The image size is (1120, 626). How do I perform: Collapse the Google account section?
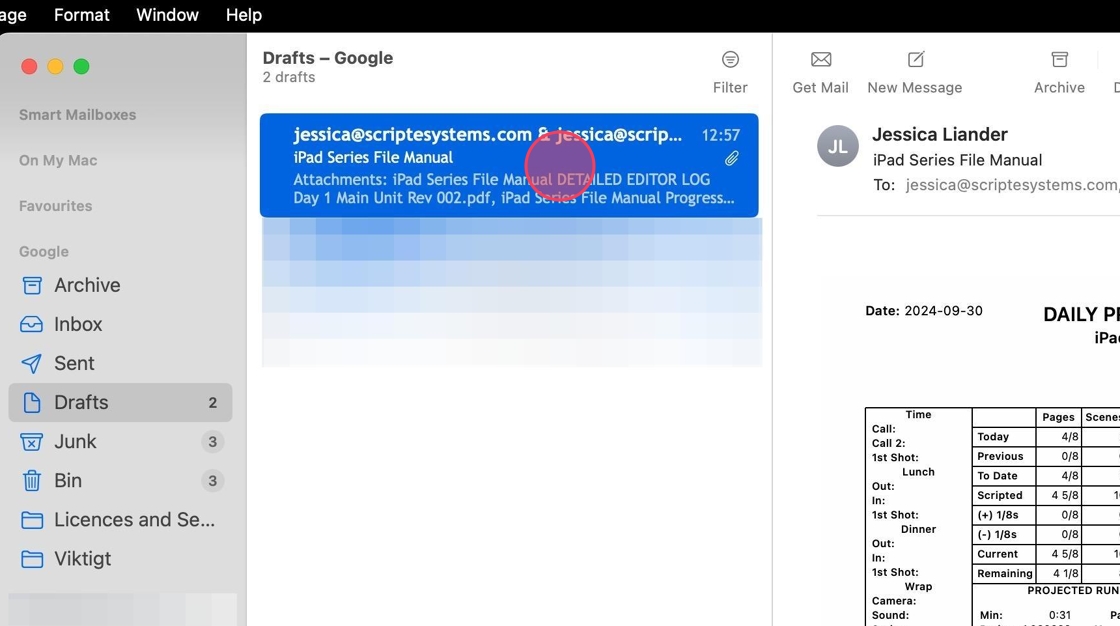[44, 252]
